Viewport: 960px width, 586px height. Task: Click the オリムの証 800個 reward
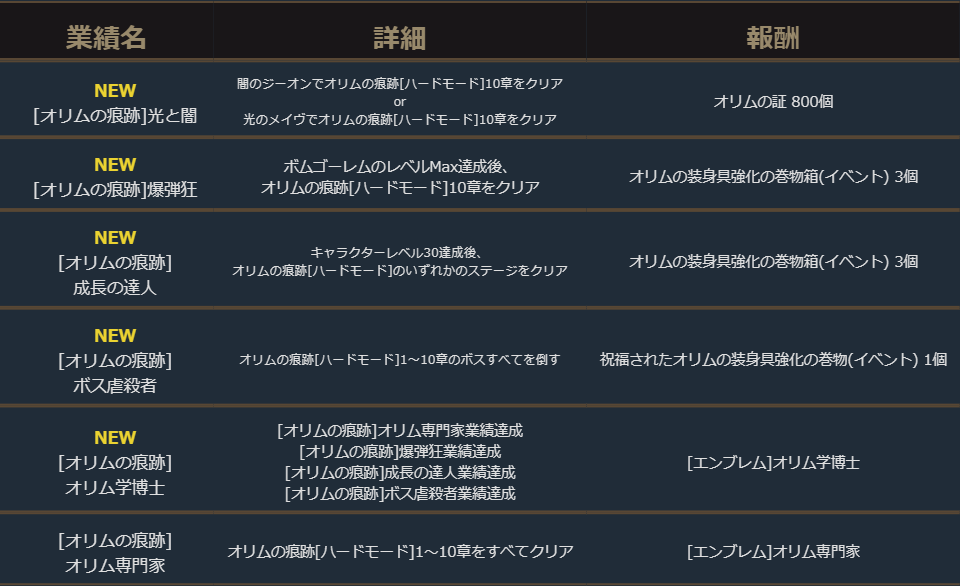point(773,101)
